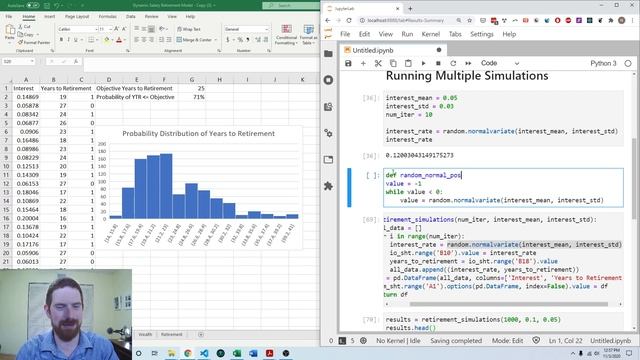Open Excel Formulas ribbon tab
This screenshot has width=640, height=360.
click(x=107, y=17)
